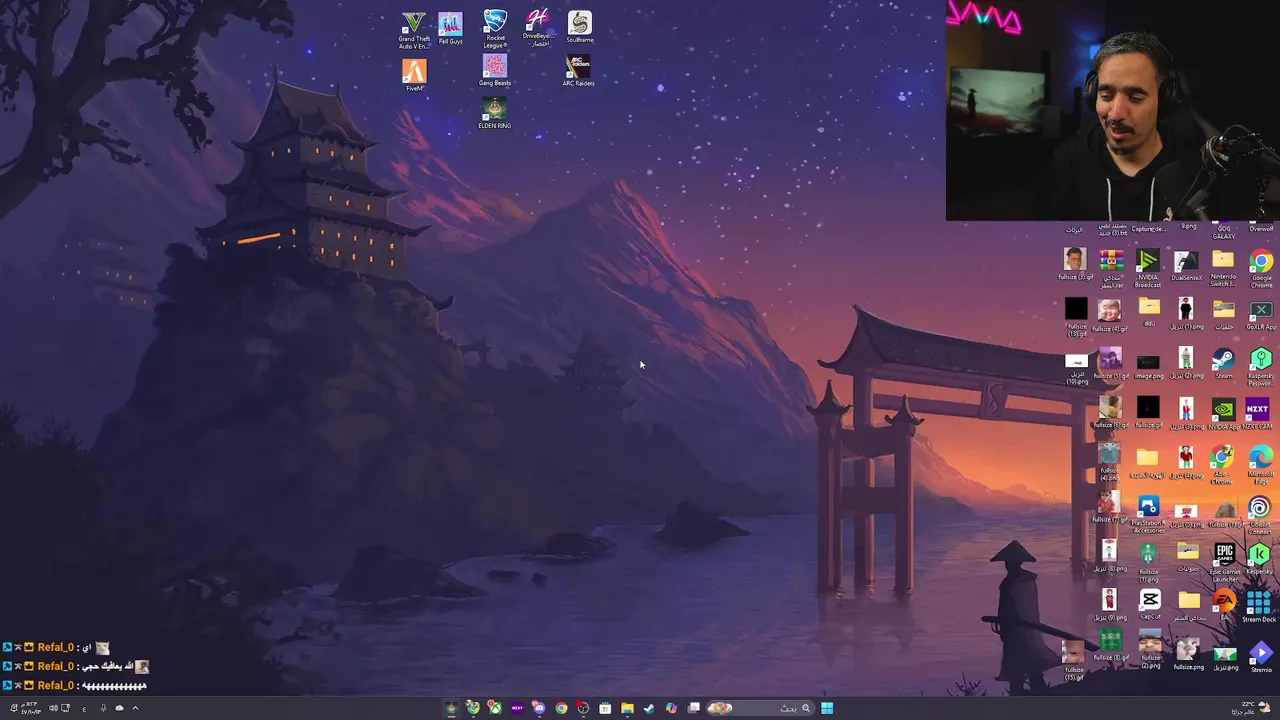Launch the ELDEN RING desktop icon
Screen dimensions: 1280x720
(x=494, y=112)
